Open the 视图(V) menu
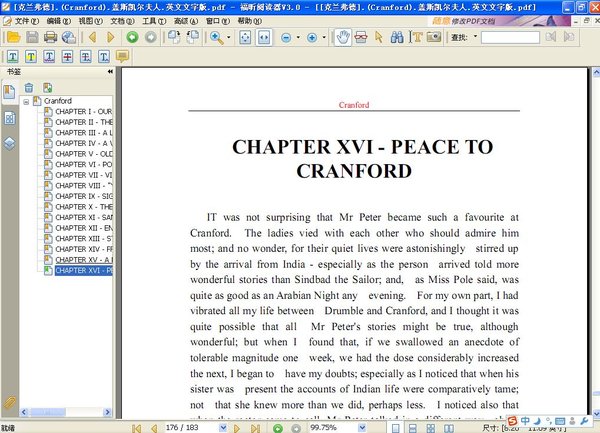 pos(90,21)
